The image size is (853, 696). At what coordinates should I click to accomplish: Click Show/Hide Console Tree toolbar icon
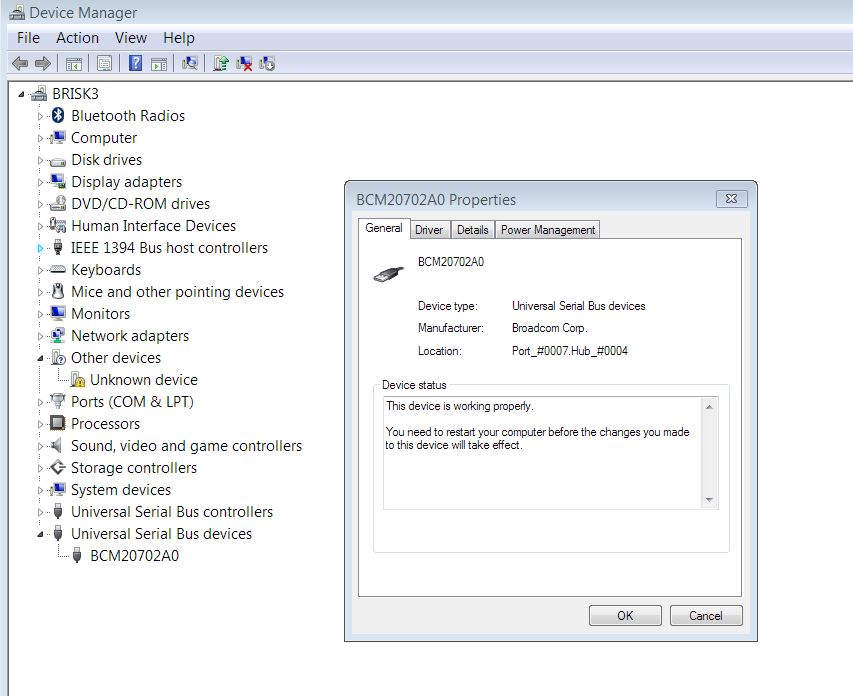coord(73,63)
